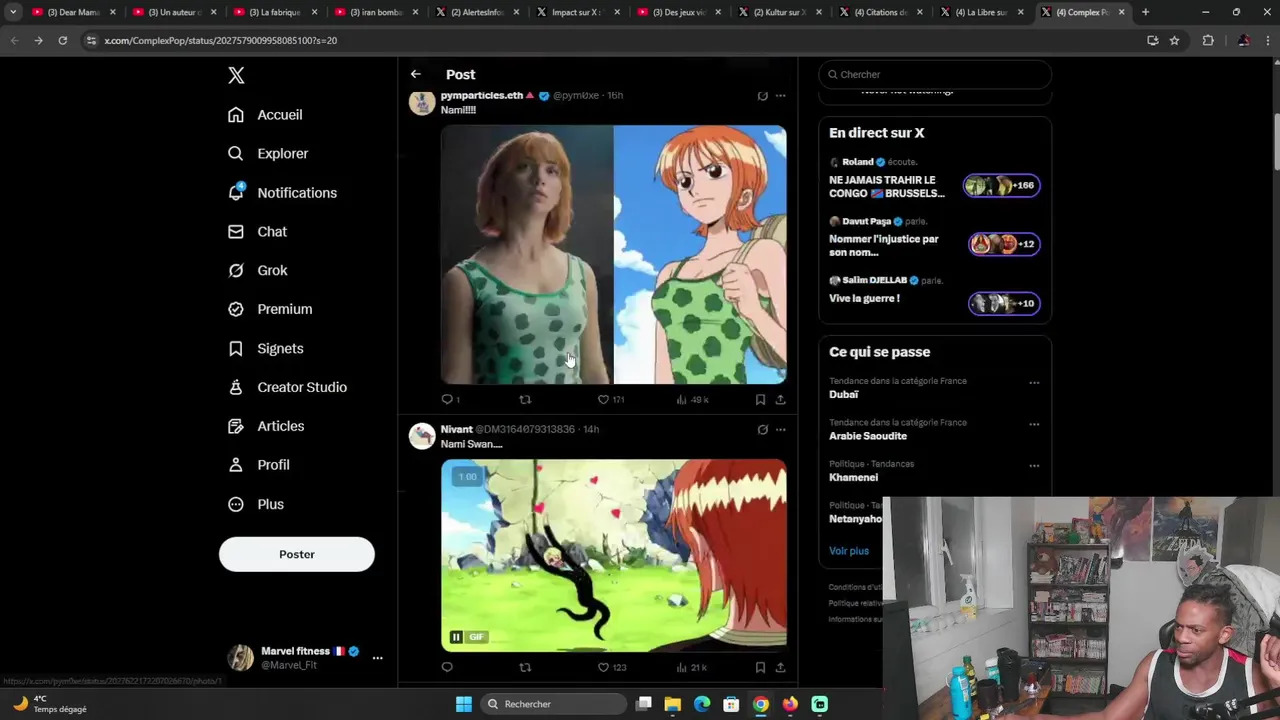The height and width of the screenshot is (720, 1280).
Task: Reload the page in Chrome
Action: tap(62, 40)
